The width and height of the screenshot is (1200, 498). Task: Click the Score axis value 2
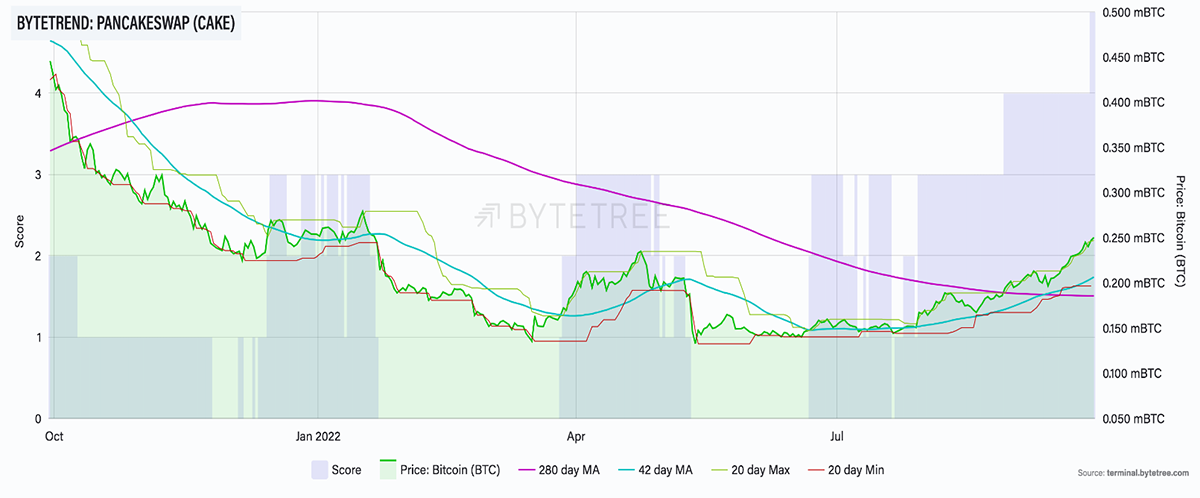[x=37, y=256]
